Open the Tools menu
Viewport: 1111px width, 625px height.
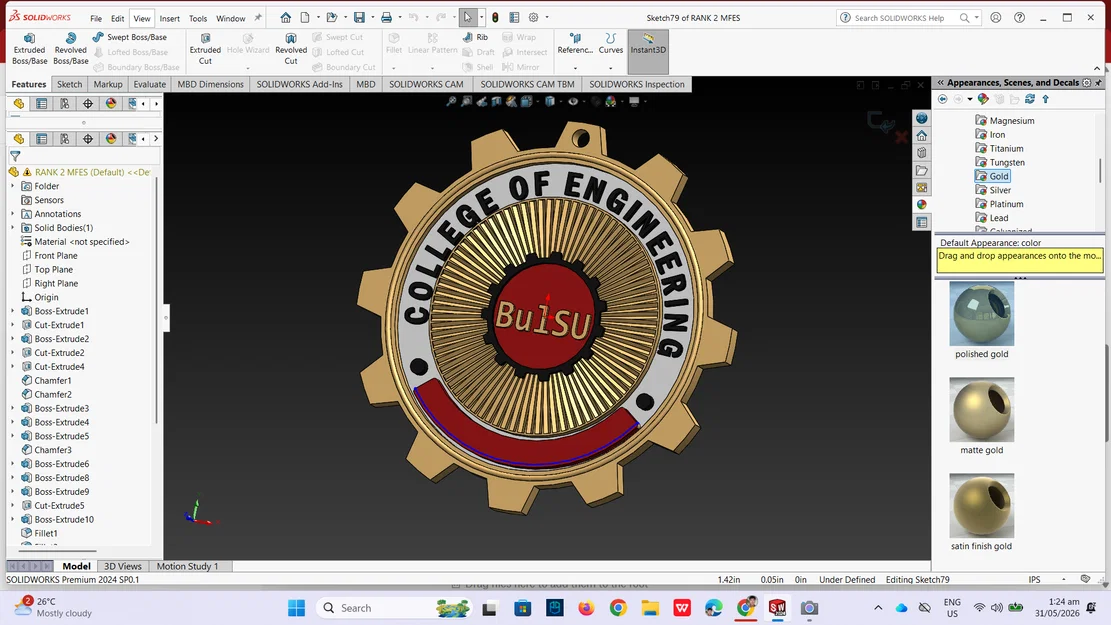198,18
